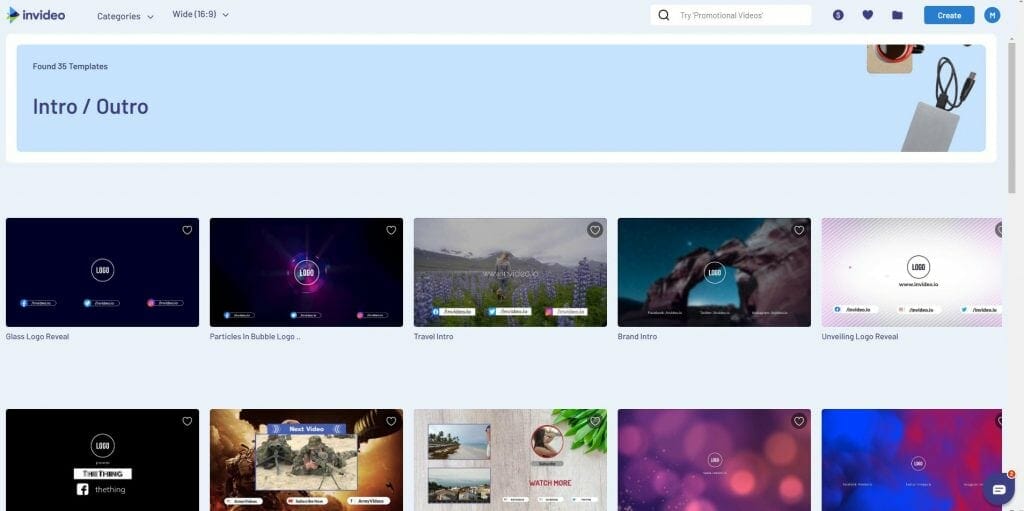1024x511 pixels.
Task: Favorite the Glass Logo Reveal template
Action: click(x=187, y=230)
